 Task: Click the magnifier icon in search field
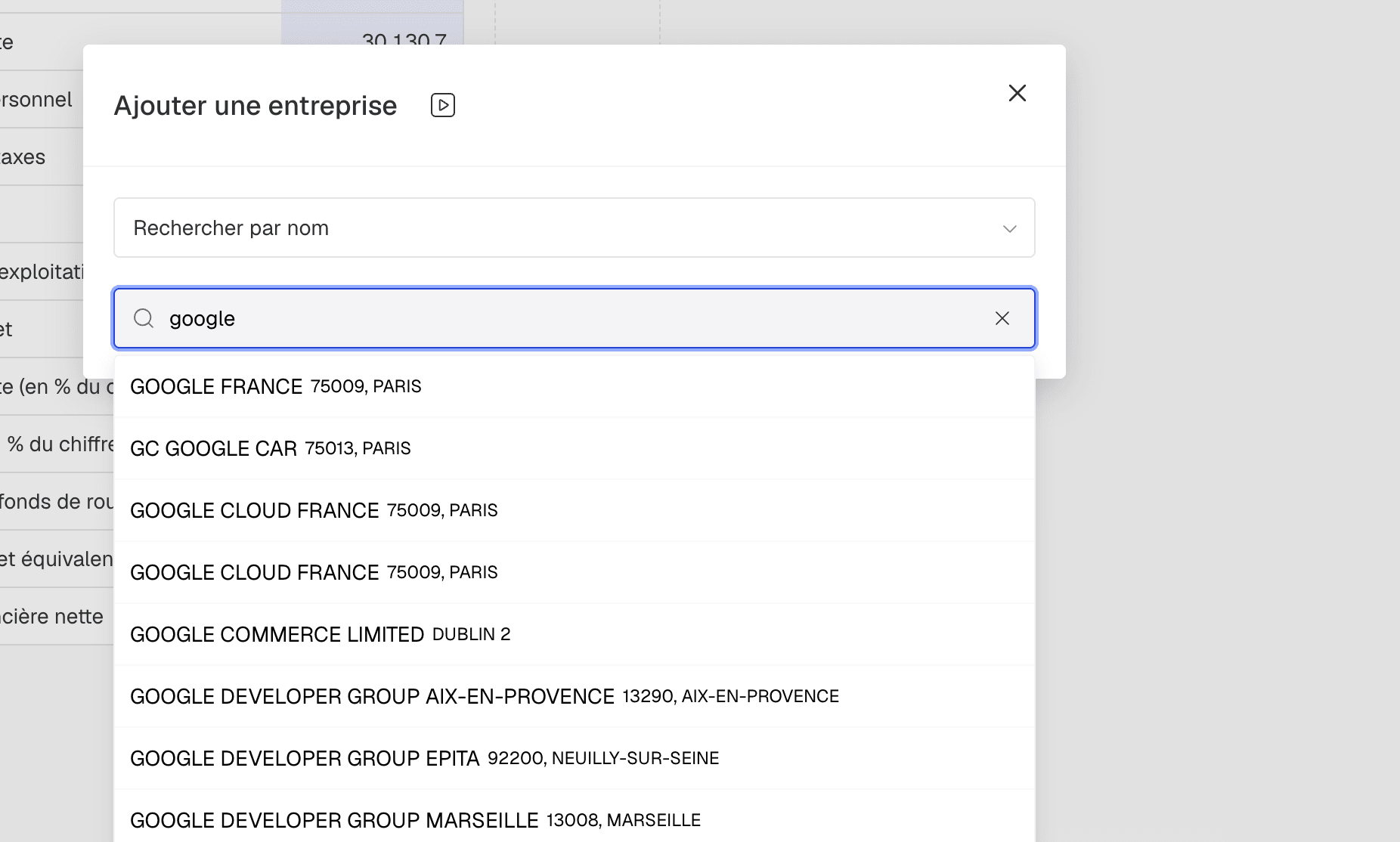click(144, 318)
